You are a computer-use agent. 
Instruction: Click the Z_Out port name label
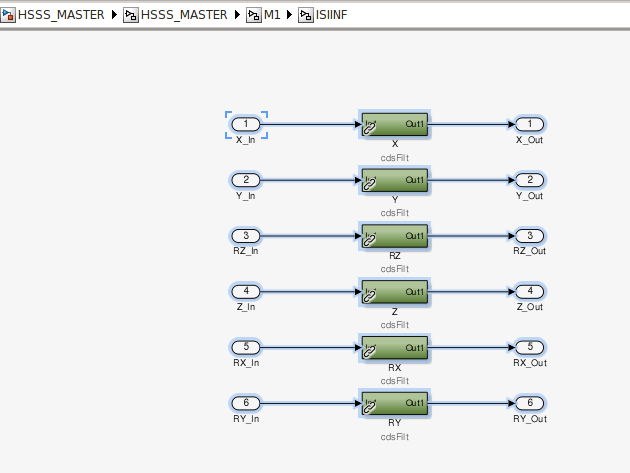click(x=530, y=307)
